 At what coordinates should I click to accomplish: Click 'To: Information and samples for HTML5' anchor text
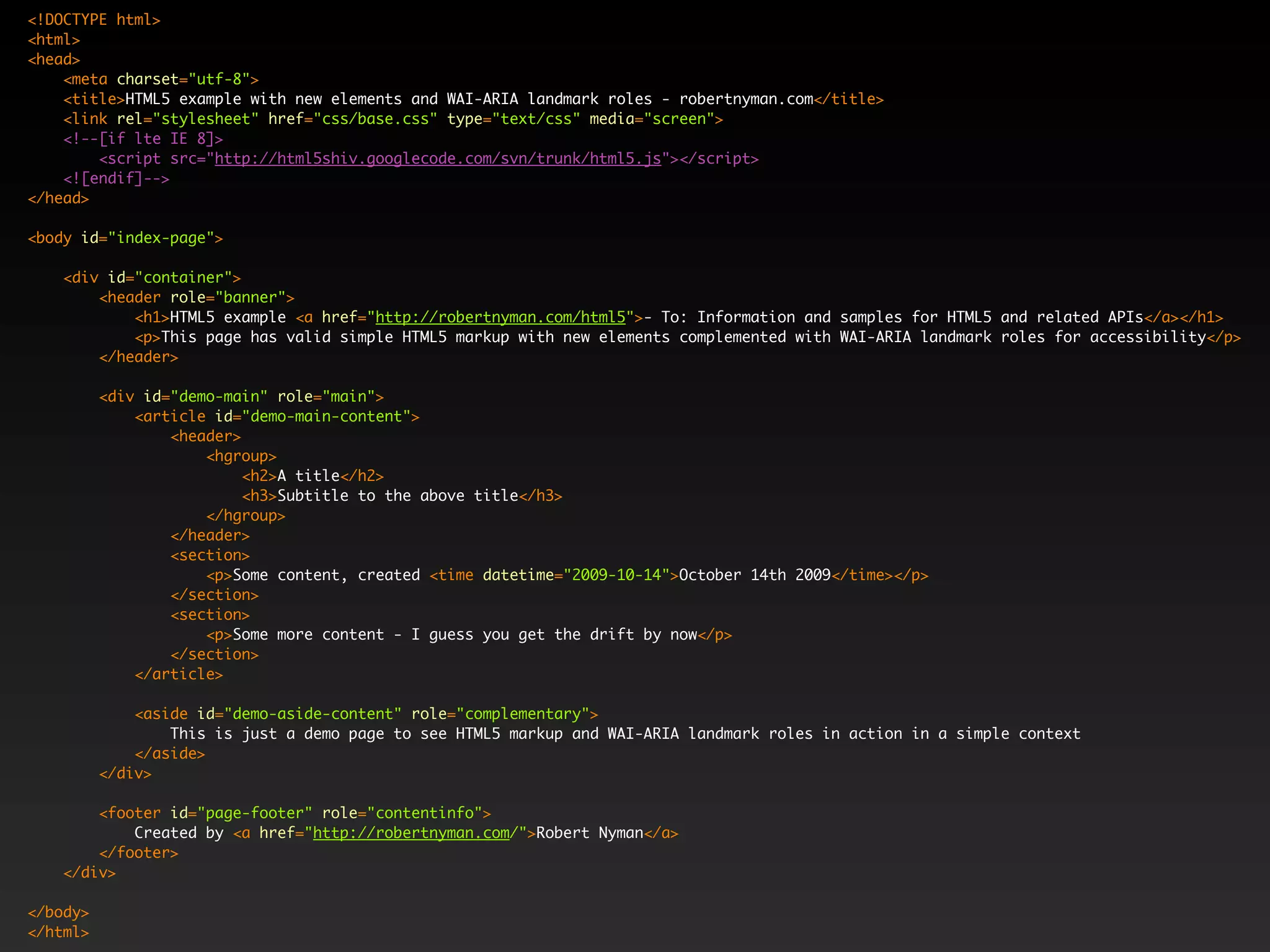click(894, 317)
